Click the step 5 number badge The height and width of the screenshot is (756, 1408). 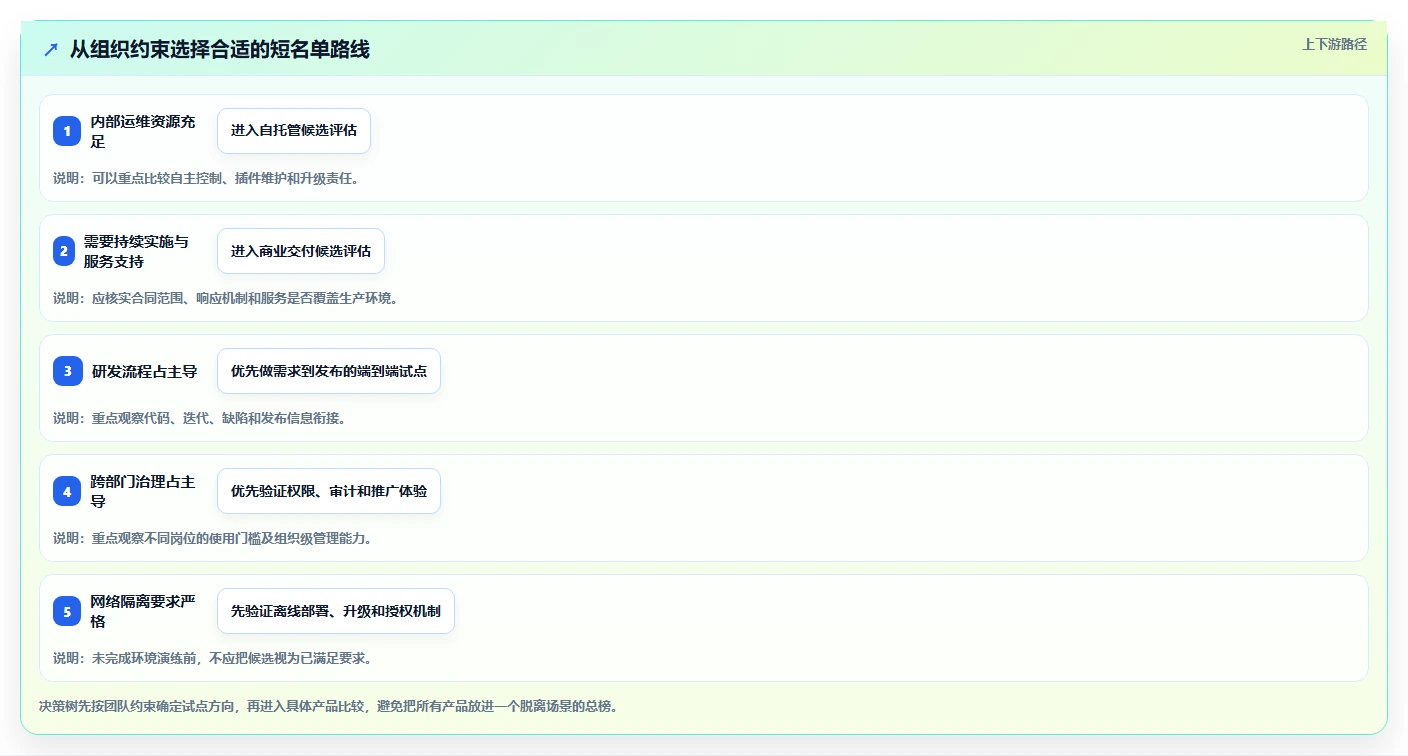[x=67, y=611]
